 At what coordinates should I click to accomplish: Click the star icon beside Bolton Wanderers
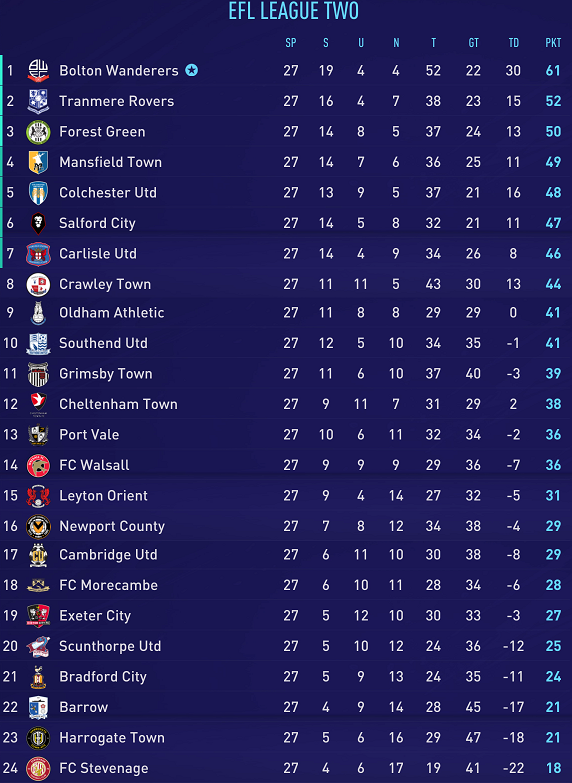(x=191, y=70)
